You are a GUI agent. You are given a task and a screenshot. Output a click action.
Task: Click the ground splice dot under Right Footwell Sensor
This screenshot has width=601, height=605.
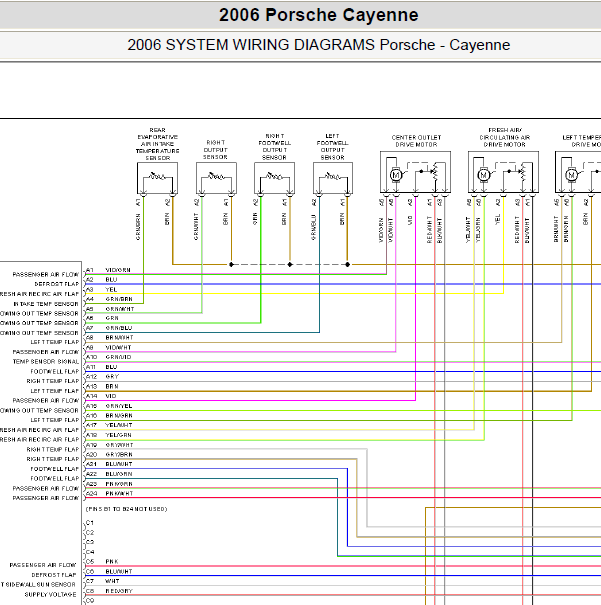(290, 265)
